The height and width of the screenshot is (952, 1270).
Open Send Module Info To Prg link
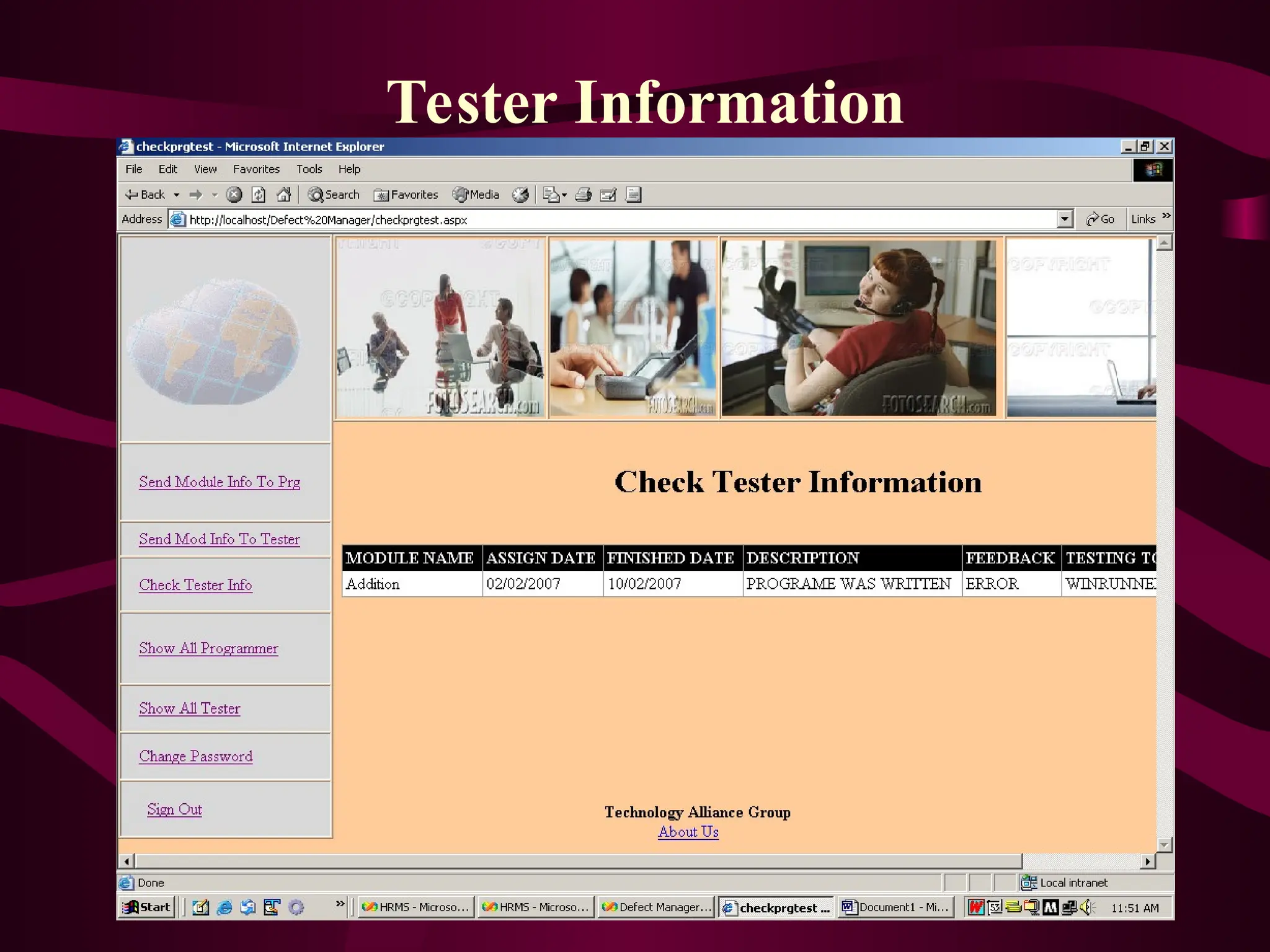tap(220, 482)
